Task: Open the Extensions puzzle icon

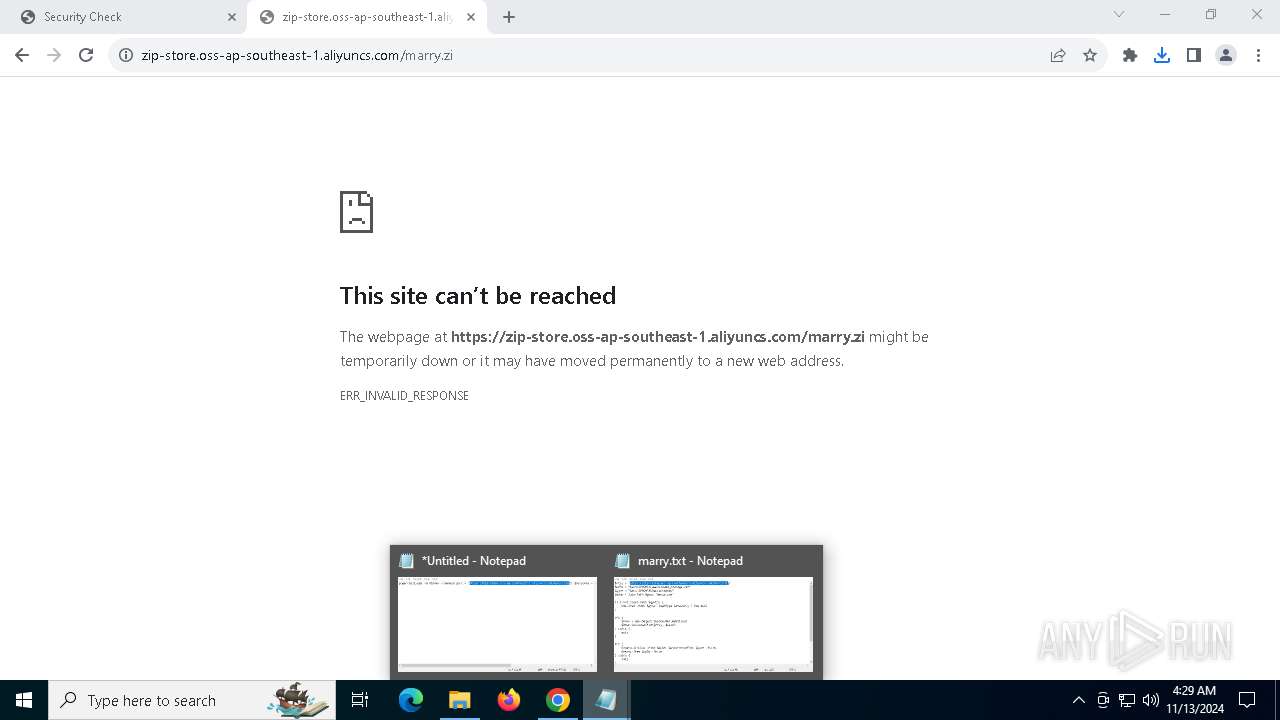Action: click(x=1130, y=55)
